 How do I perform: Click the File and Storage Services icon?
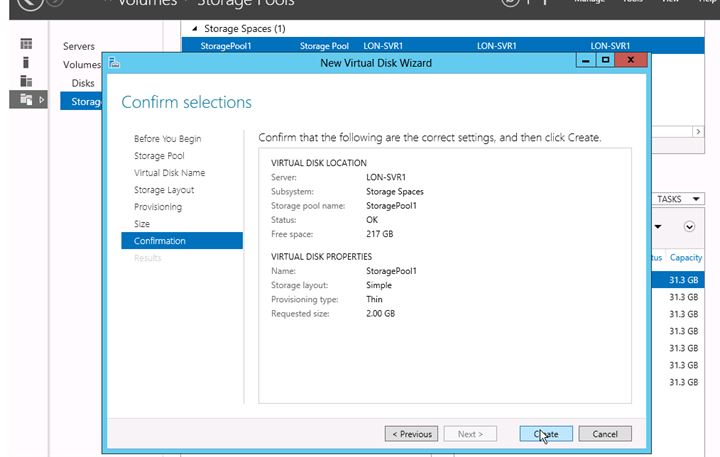[x=27, y=99]
